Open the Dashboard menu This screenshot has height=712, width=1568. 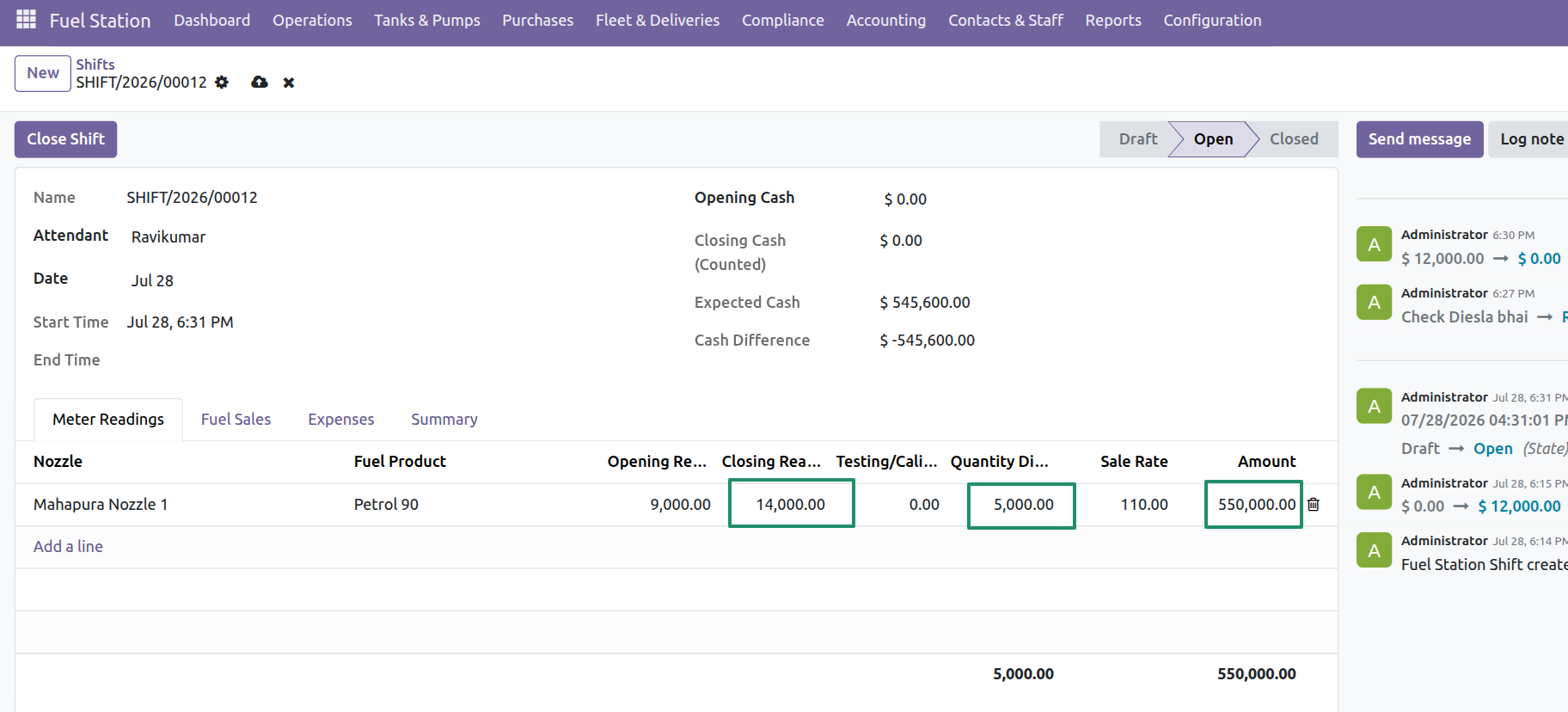(x=211, y=20)
